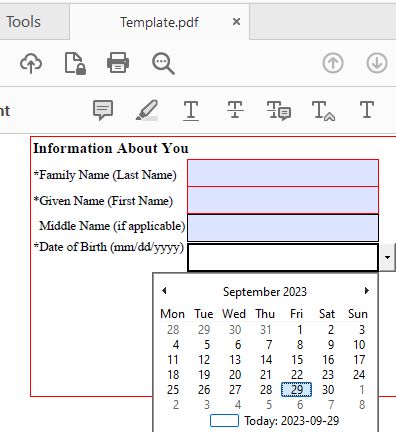The image size is (396, 432).
Task: Close the Template.pdf tab
Action: pos(236,22)
